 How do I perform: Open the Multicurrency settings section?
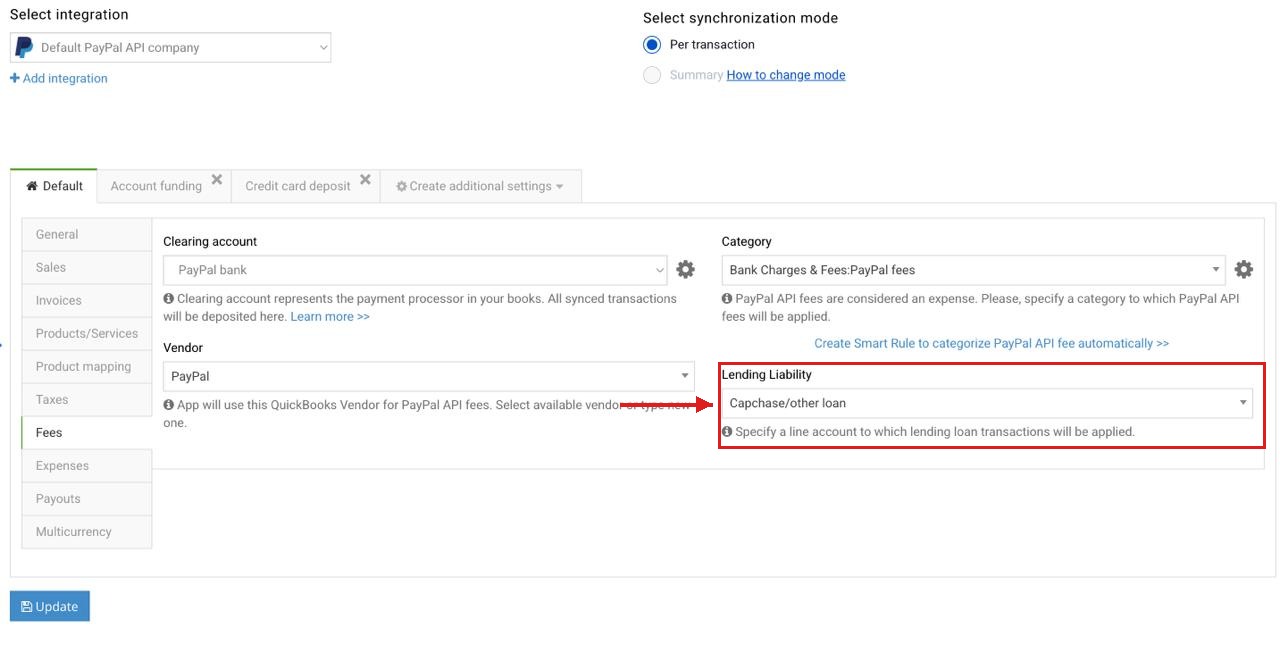(87, 531)
